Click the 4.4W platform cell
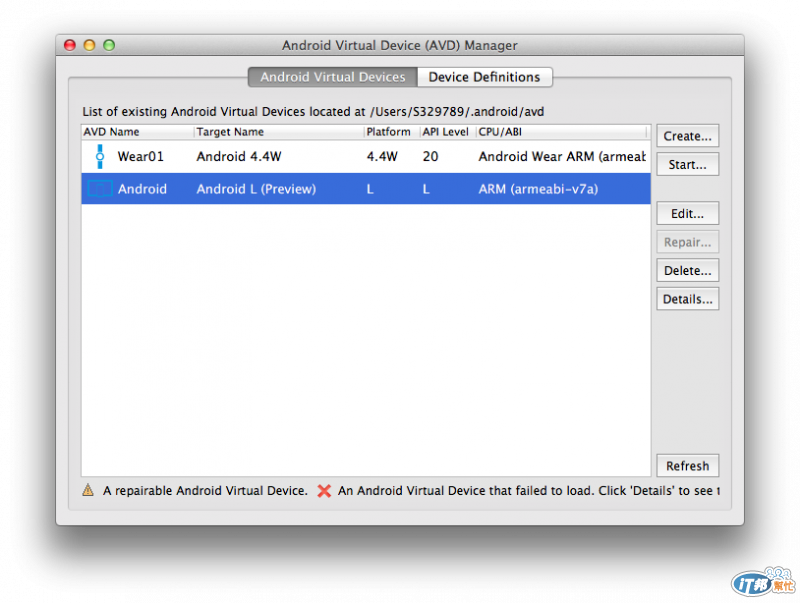The height and width of the screenshot is (603, 800). [382, 157]
